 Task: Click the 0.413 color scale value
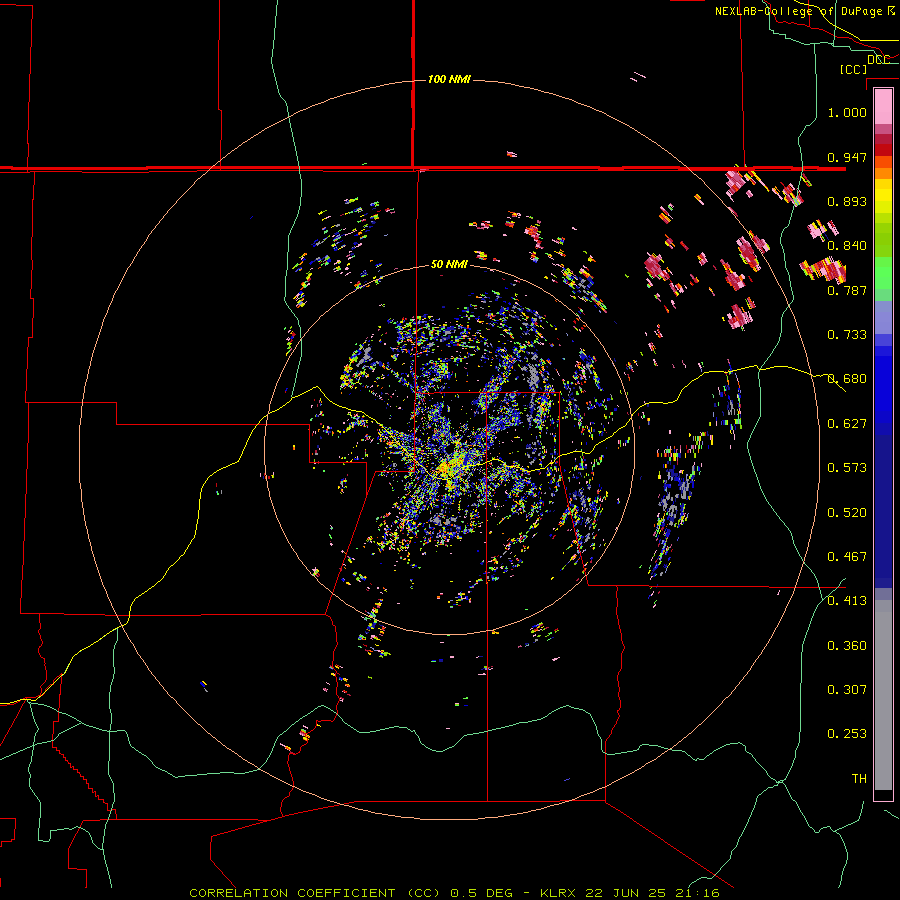click(x=847, y=601)
